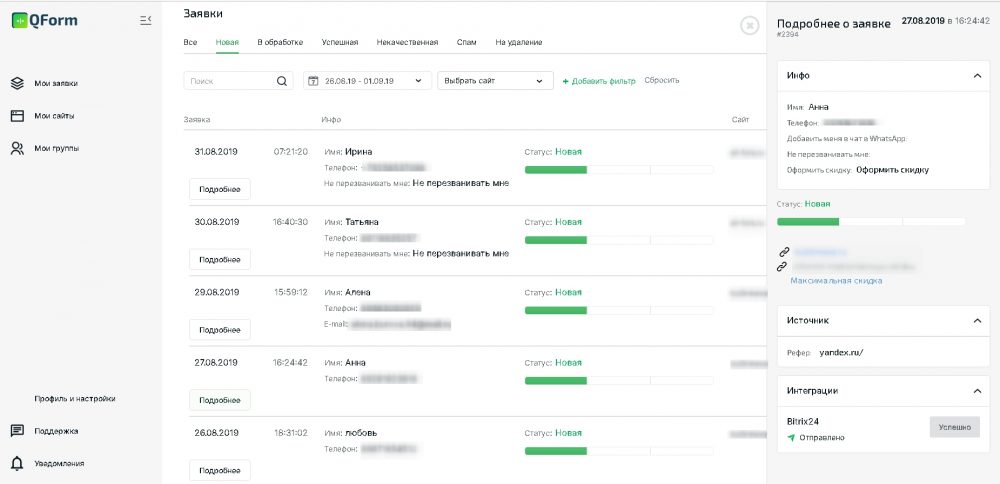The image size is (1000, 484).
Task: Open the date range dropdown
Action: (x=367, y=81)
